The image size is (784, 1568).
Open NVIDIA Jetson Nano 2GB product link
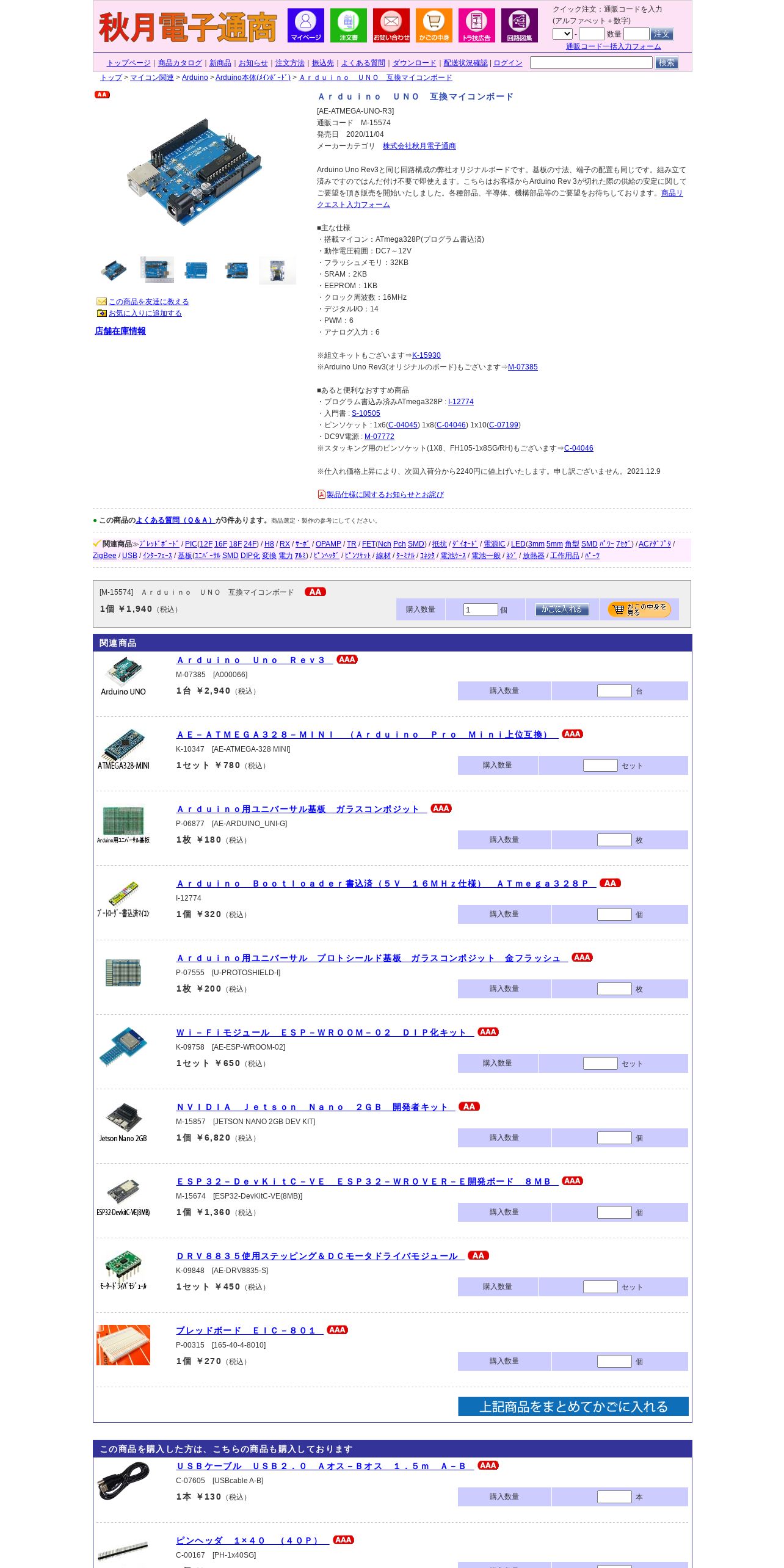315,1107
